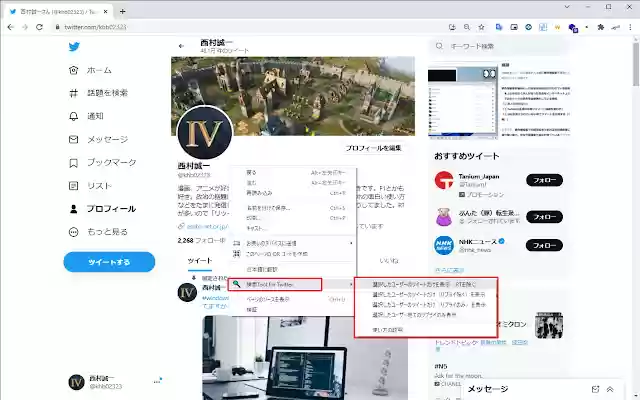Expand お使いのデバイスに送信 submenu
The width and height of the screenshot is (640, 400).
(x=293, y=243)
